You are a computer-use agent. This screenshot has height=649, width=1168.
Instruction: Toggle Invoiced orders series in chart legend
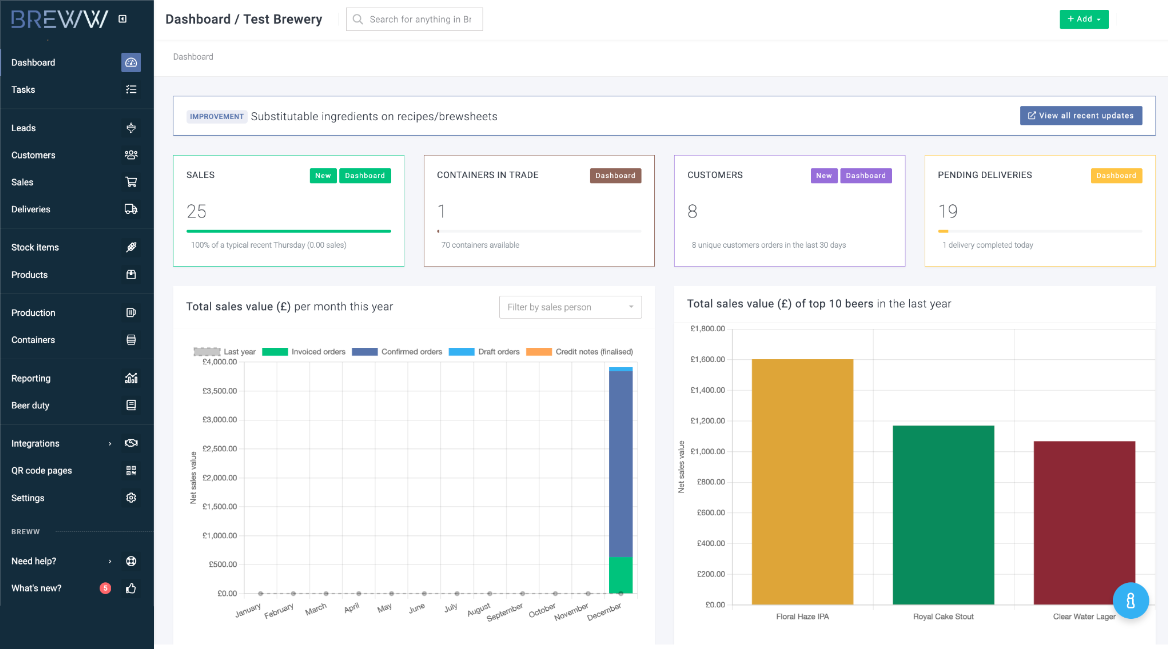click(275, 352)
